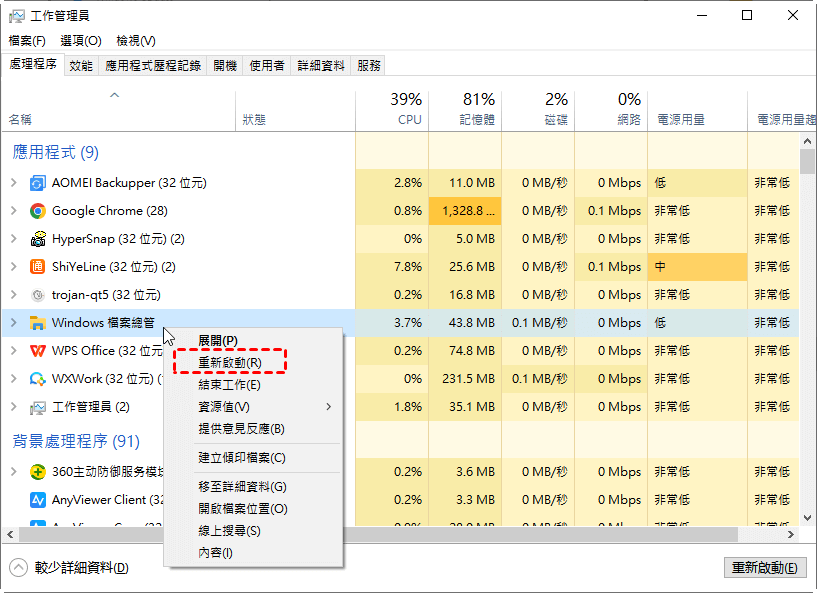Click the horizontal scrollbar left arrow
Viewport: 817px width, 593px height.
coord(10,534)
